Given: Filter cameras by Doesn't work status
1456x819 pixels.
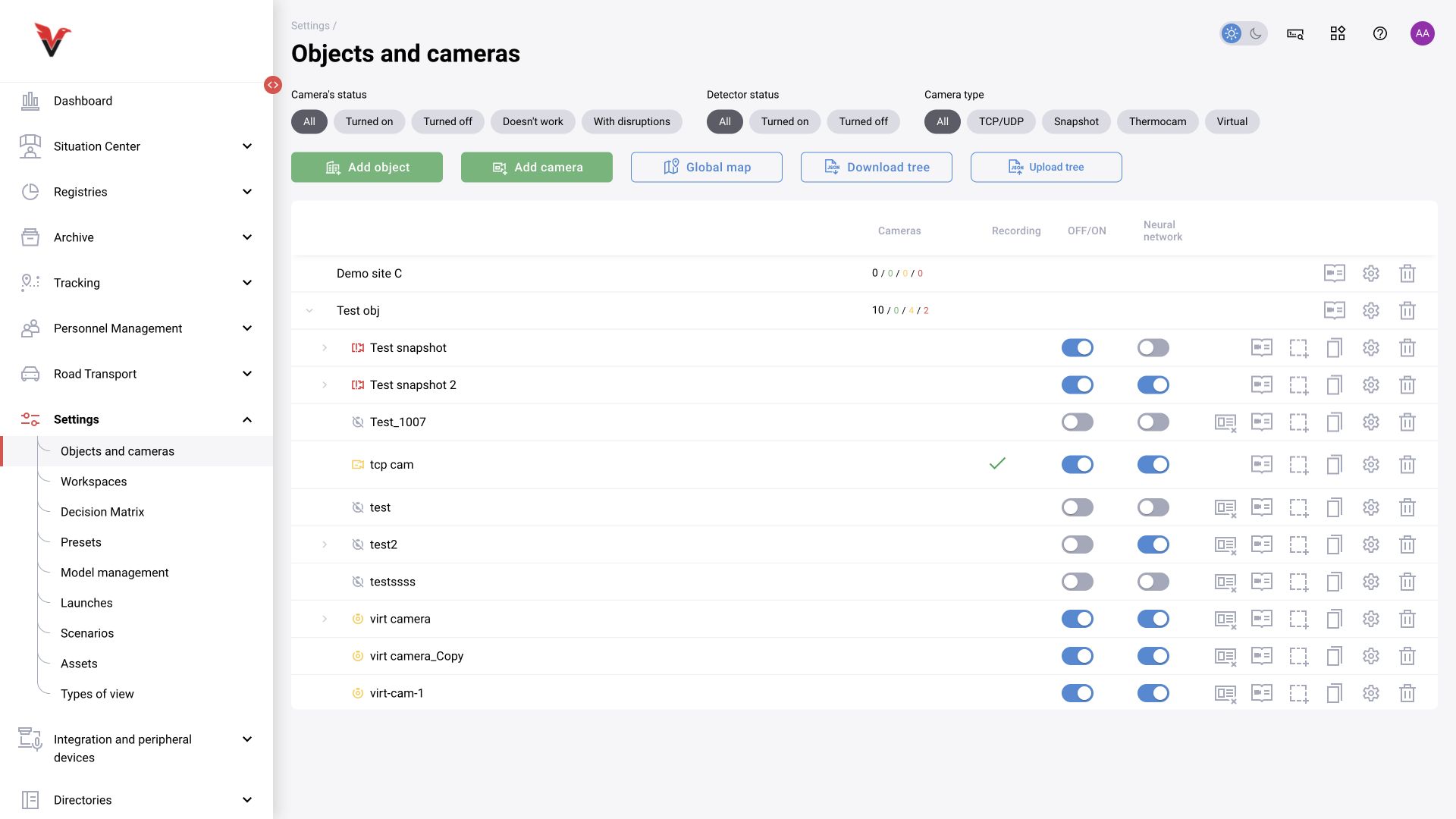Looking at the screenshot, I should point(533,121).
